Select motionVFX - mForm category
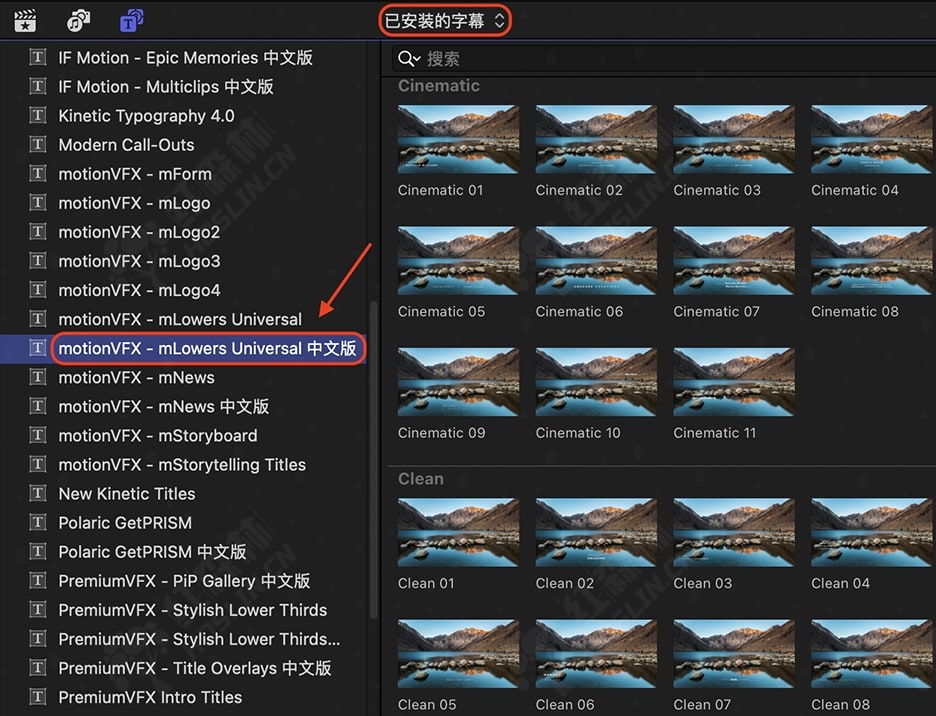Screen dimensions: 936x716 coord(135,174)
